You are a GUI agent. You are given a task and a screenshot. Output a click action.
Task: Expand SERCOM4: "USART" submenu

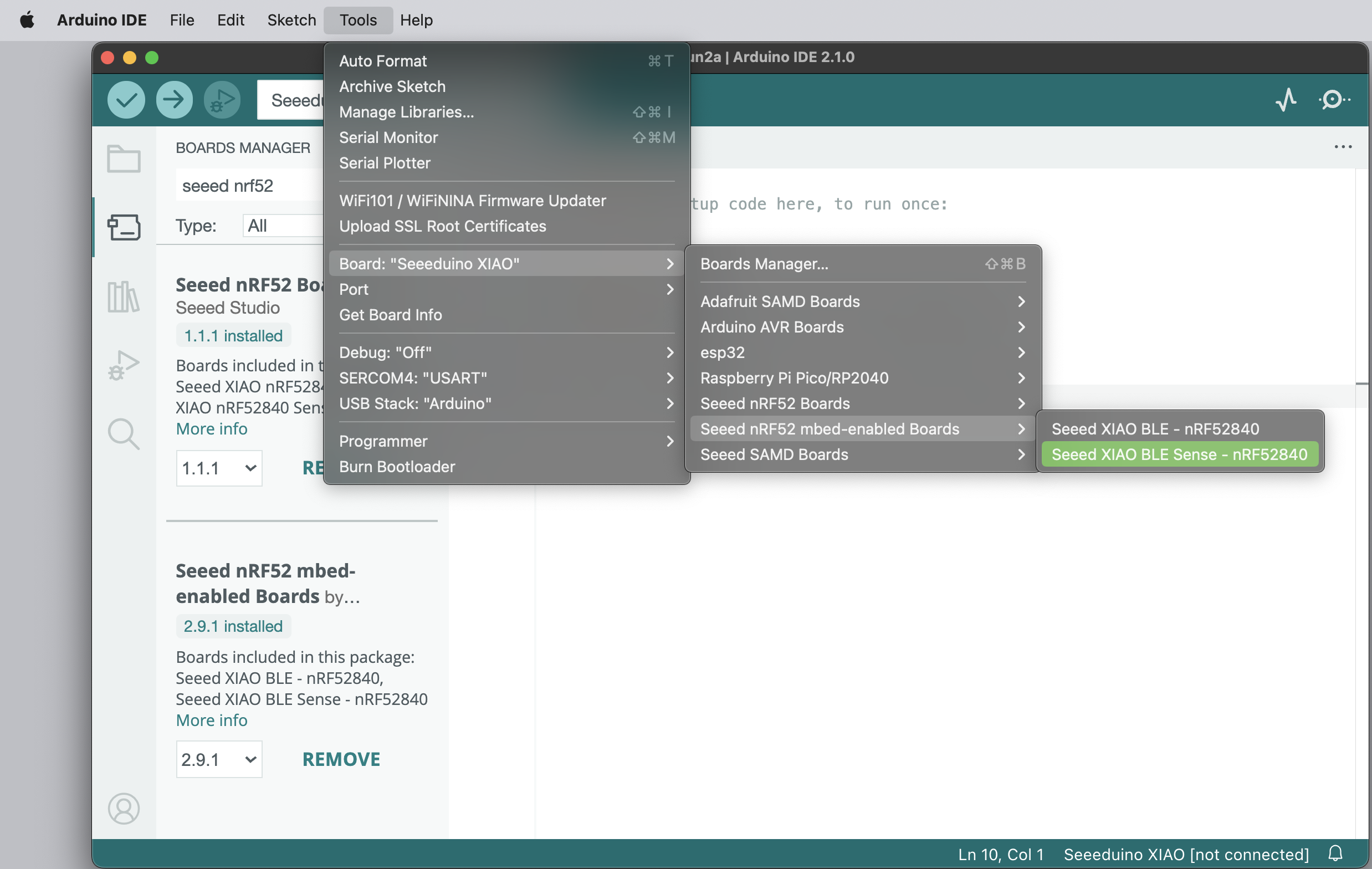pos(506,379)
